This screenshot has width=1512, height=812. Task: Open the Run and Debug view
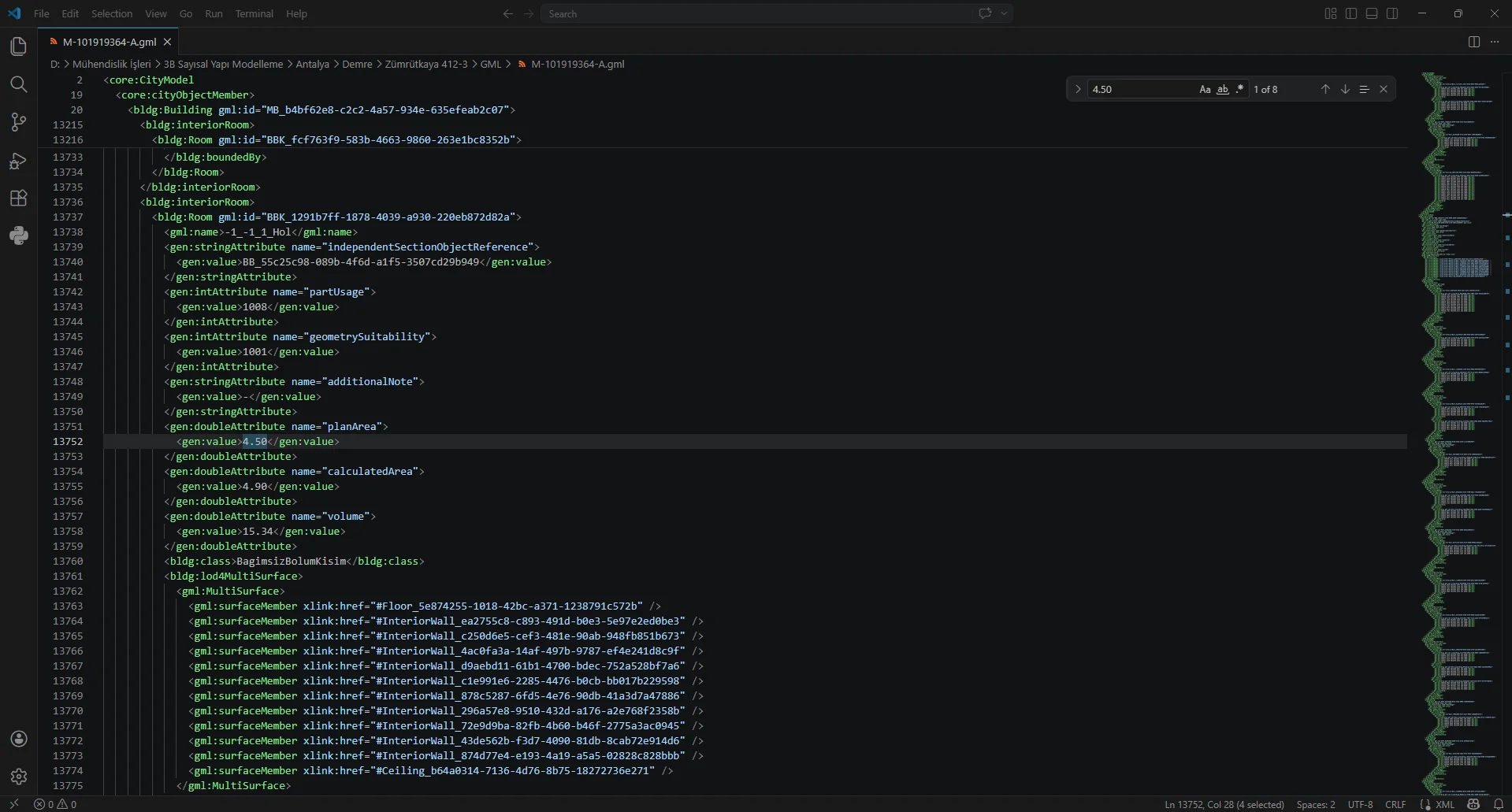tap(19, 161)
